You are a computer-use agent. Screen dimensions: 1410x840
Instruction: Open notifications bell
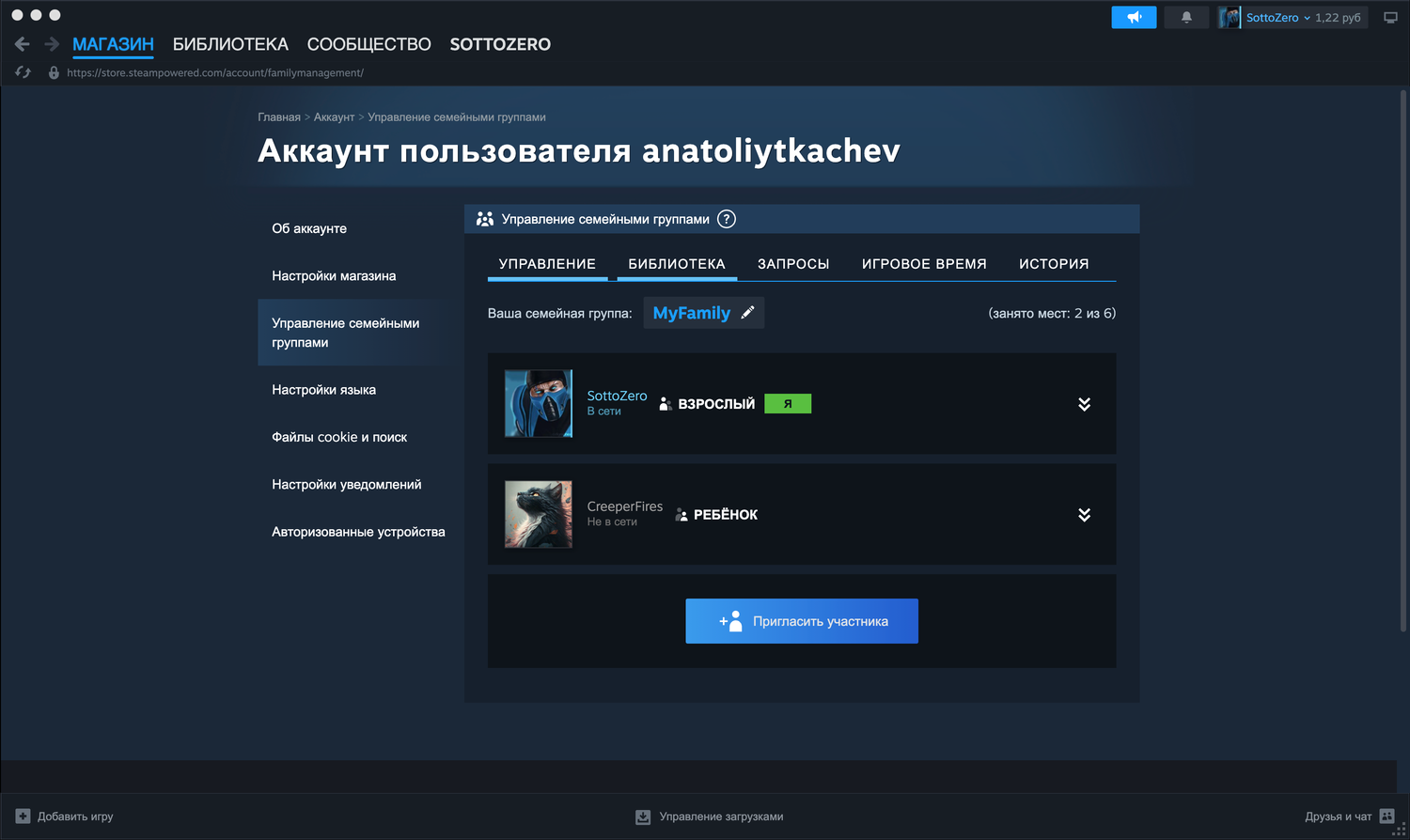click(1186, 17)
